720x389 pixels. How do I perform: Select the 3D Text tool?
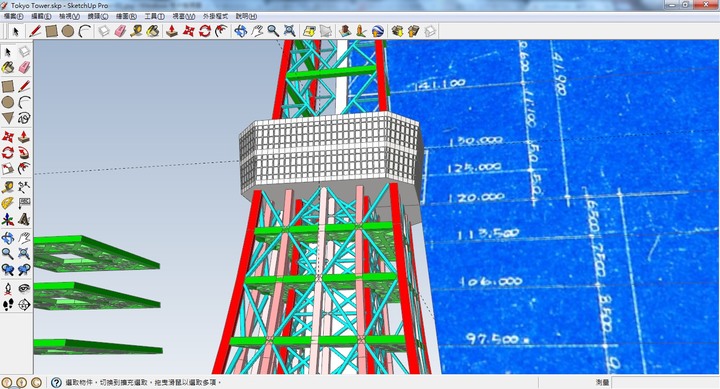tap(24, 219)
